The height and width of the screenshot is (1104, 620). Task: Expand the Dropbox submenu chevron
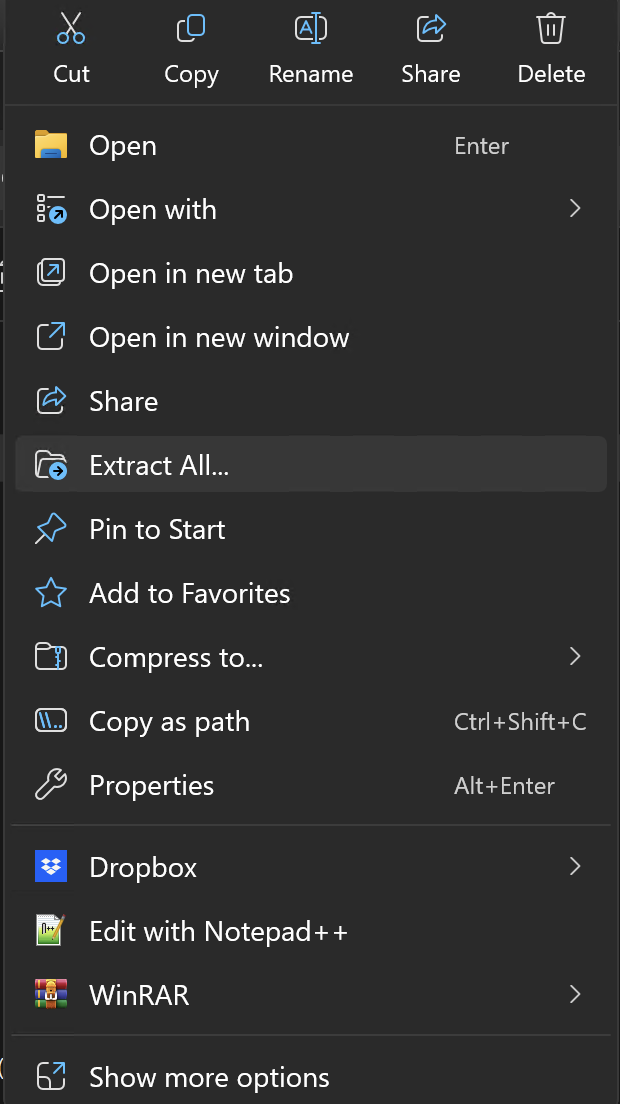pyautogui.click(x=575, y=866)
